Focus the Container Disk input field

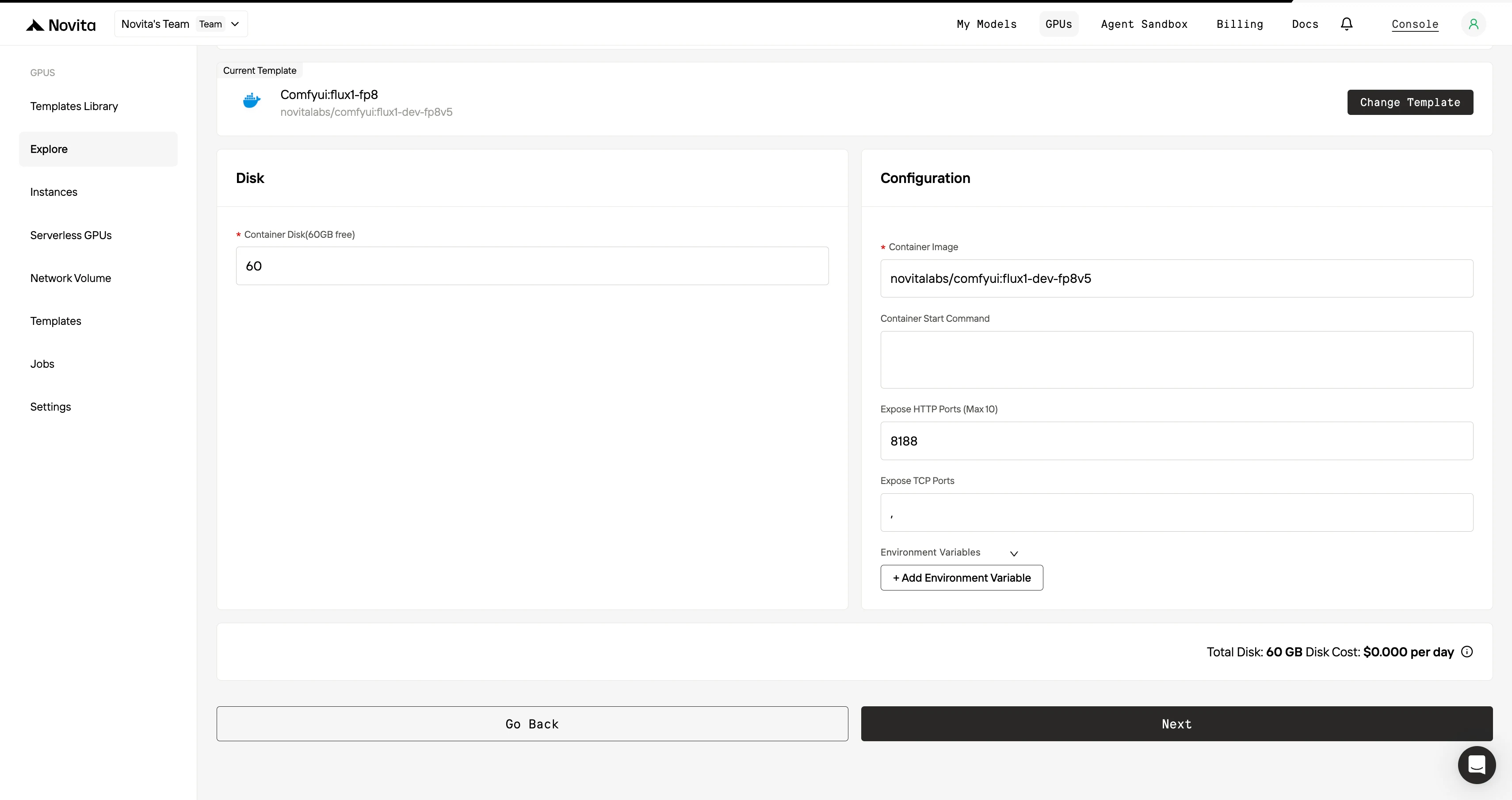coord(532,266)
